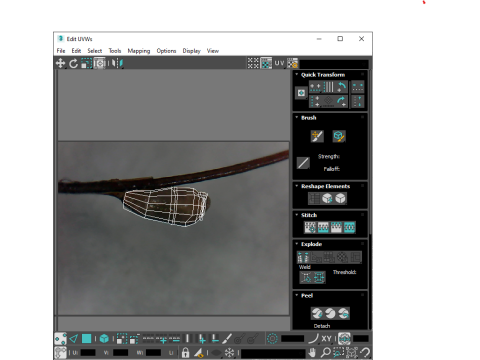Viewport: 480px width, 360px height.
Task: Click Straighten Selection grid icon
Action: click(314, 199)
